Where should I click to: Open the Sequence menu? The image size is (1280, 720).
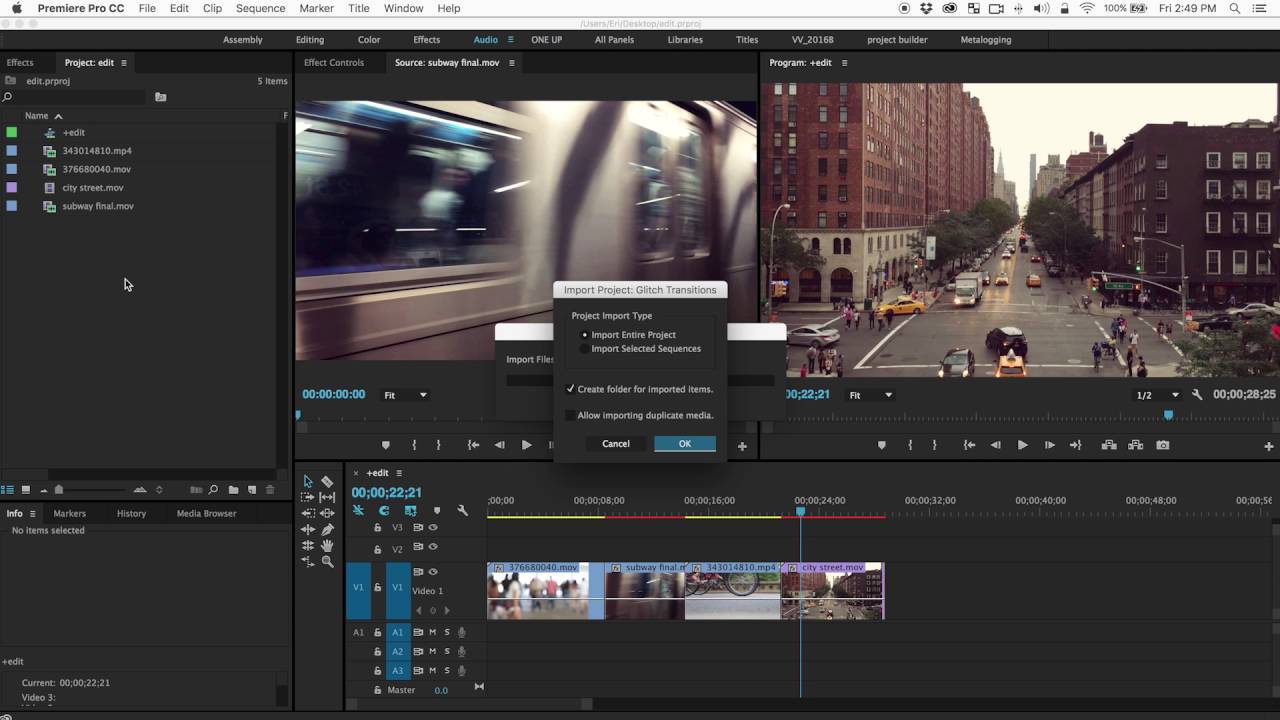pyautogui.click(x=260, y=8)
